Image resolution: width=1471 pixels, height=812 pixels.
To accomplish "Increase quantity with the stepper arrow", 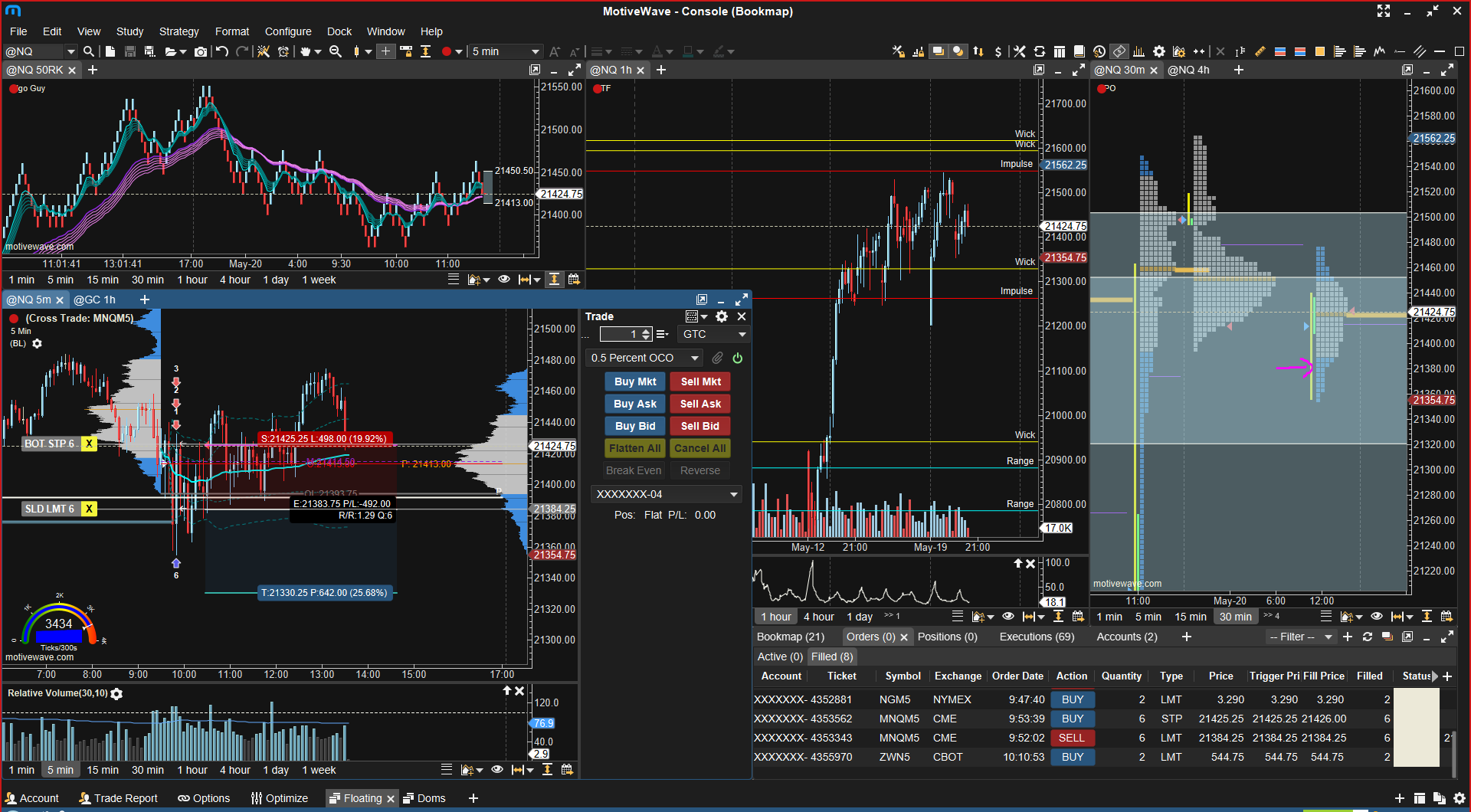I will [646, 331].
